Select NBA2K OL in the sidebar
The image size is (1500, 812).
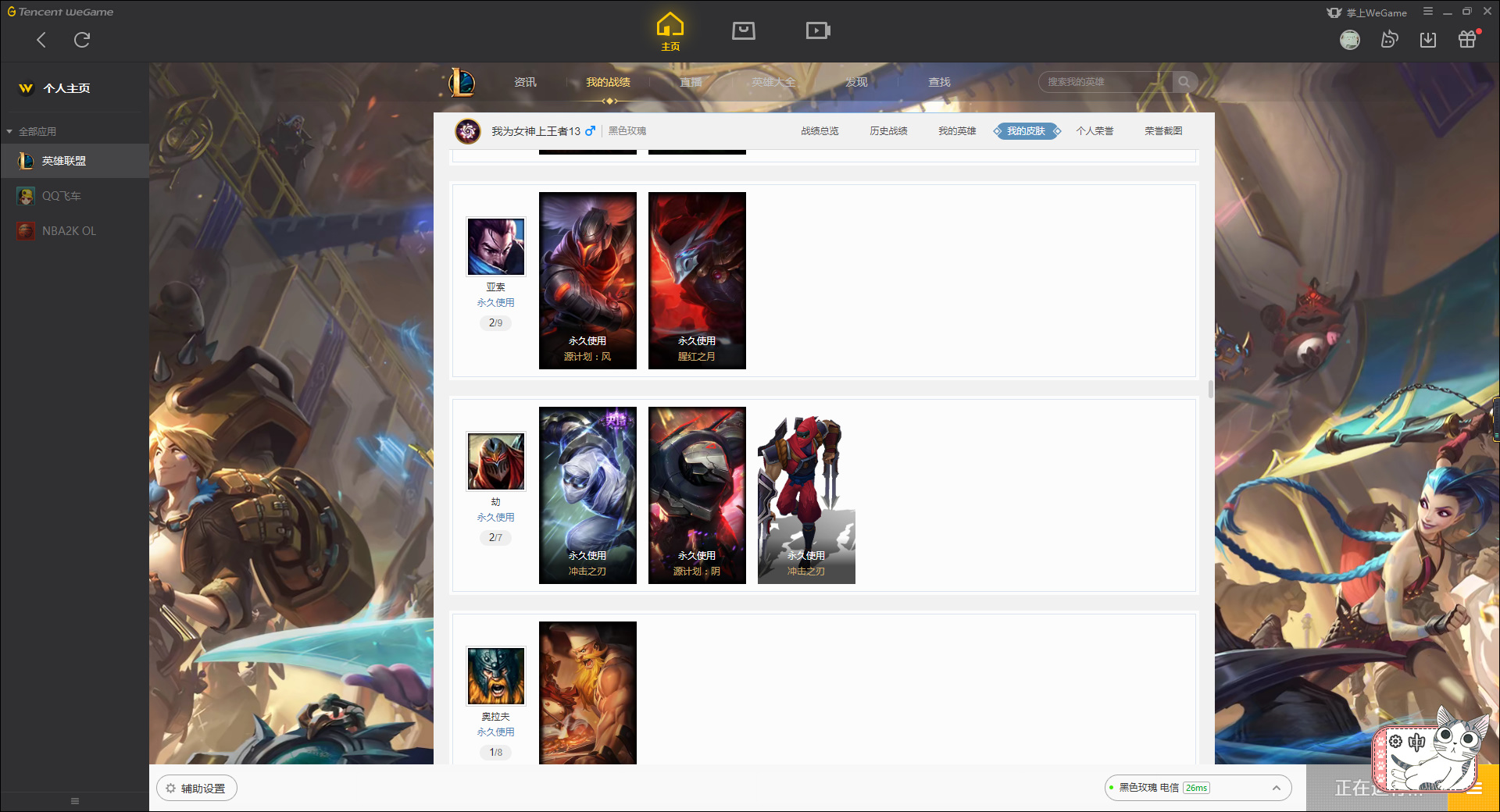coord(74,231)
